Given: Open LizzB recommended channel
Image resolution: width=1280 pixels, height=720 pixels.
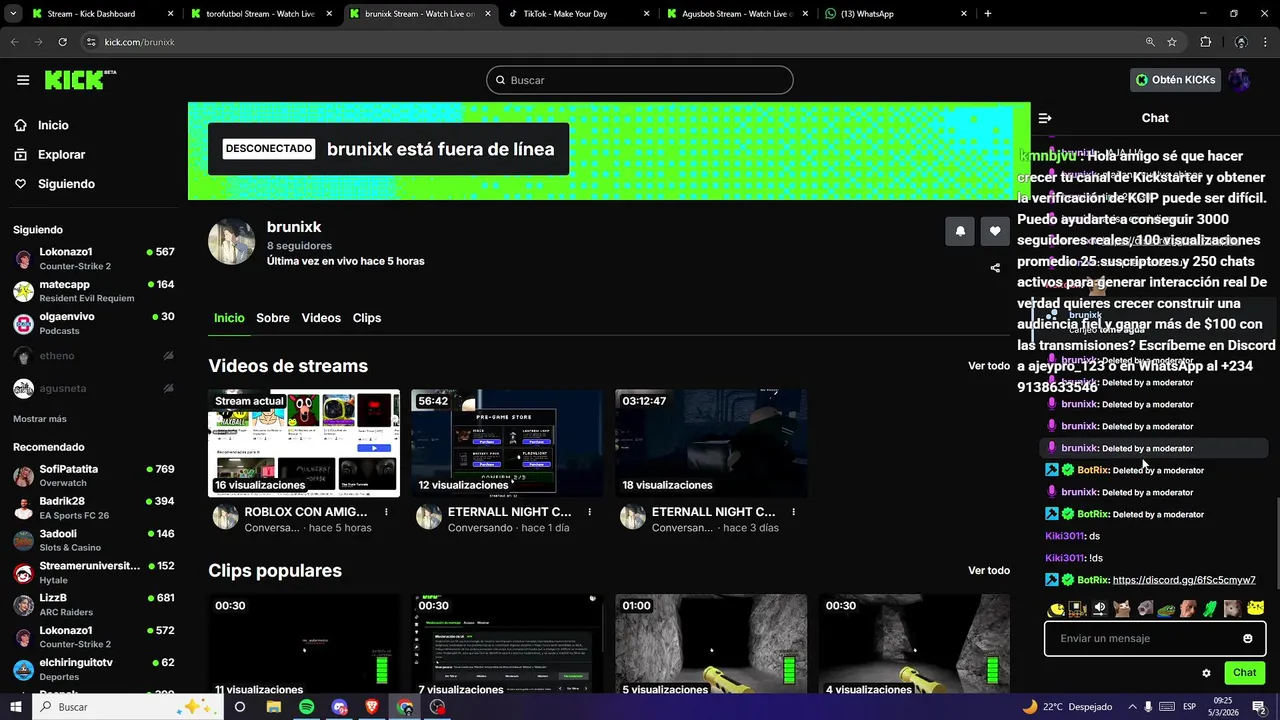Looking at the screenshot, I should pos(94,605).
